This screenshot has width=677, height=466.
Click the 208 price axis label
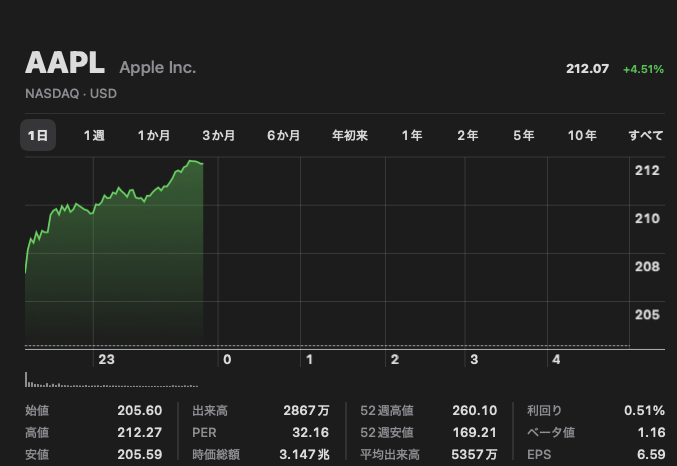[647, 266]
